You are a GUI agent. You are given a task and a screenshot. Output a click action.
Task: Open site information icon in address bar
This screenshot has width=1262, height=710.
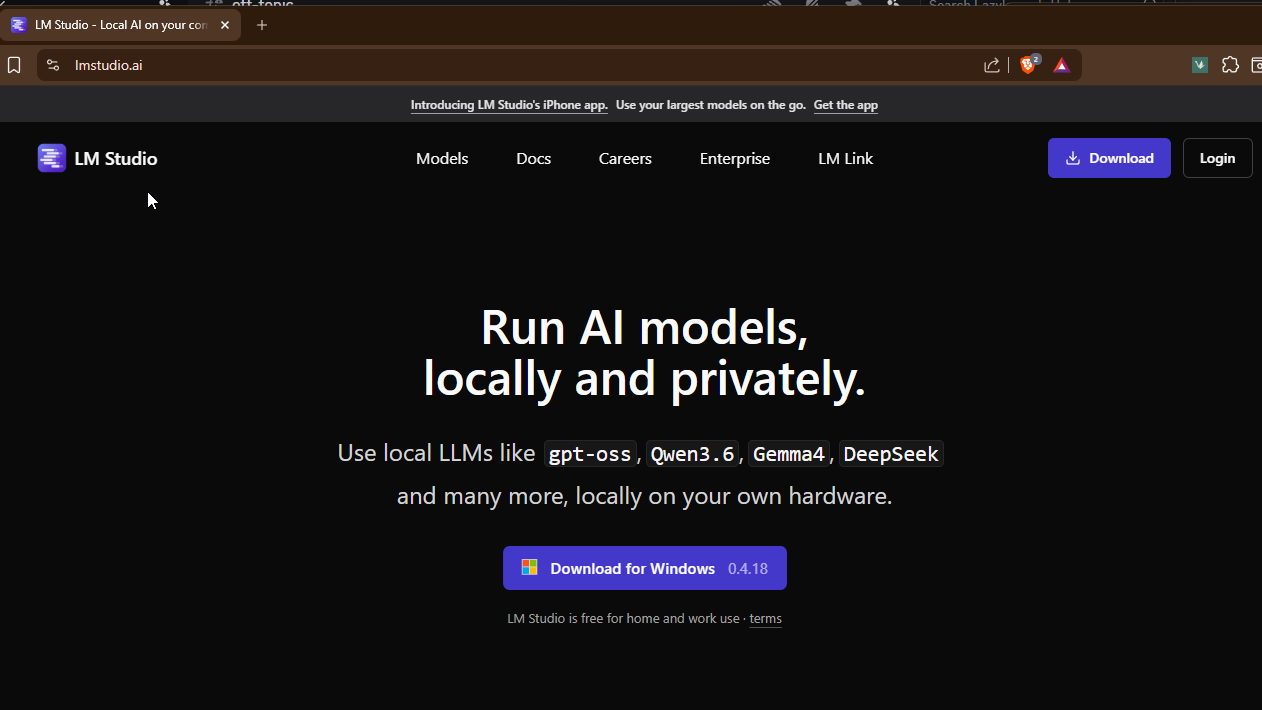[x=54, y=65]
